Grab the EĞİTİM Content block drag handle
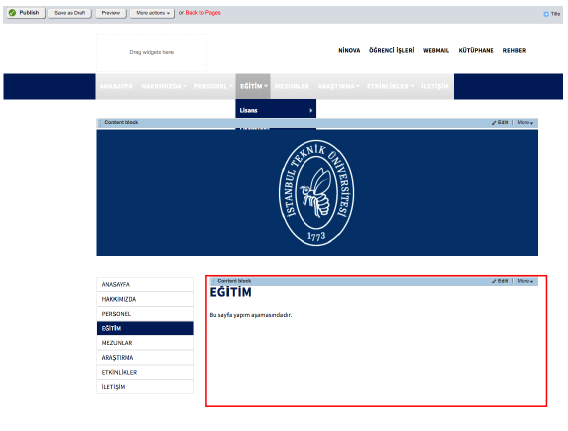Viewport: 568px width, 431px height. (x=213, y=281)
